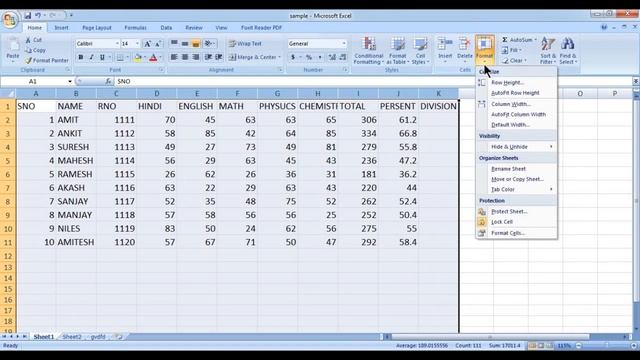Click cell containing SURESH
The image size is (640, 360).
pos(76,147)
